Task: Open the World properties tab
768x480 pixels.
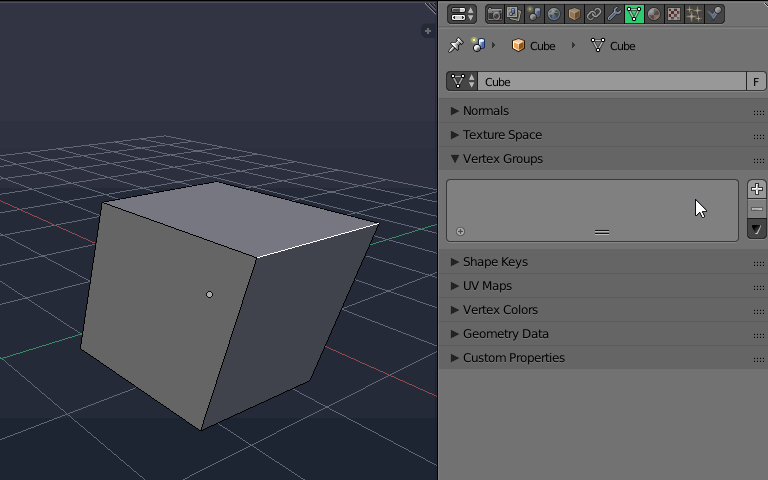Action: coord(554,14)
